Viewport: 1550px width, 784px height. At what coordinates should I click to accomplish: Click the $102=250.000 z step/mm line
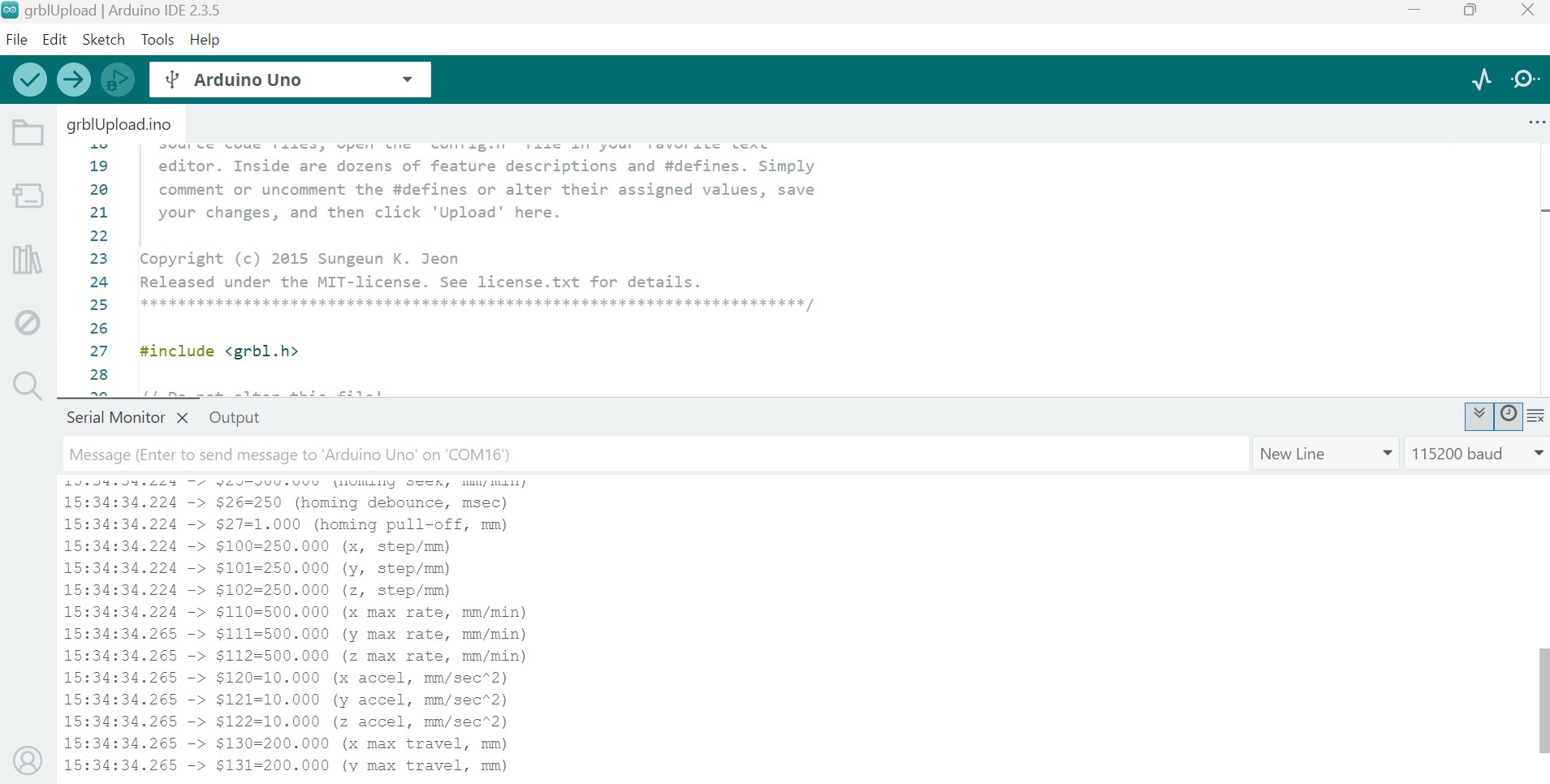tap(257, 590)
